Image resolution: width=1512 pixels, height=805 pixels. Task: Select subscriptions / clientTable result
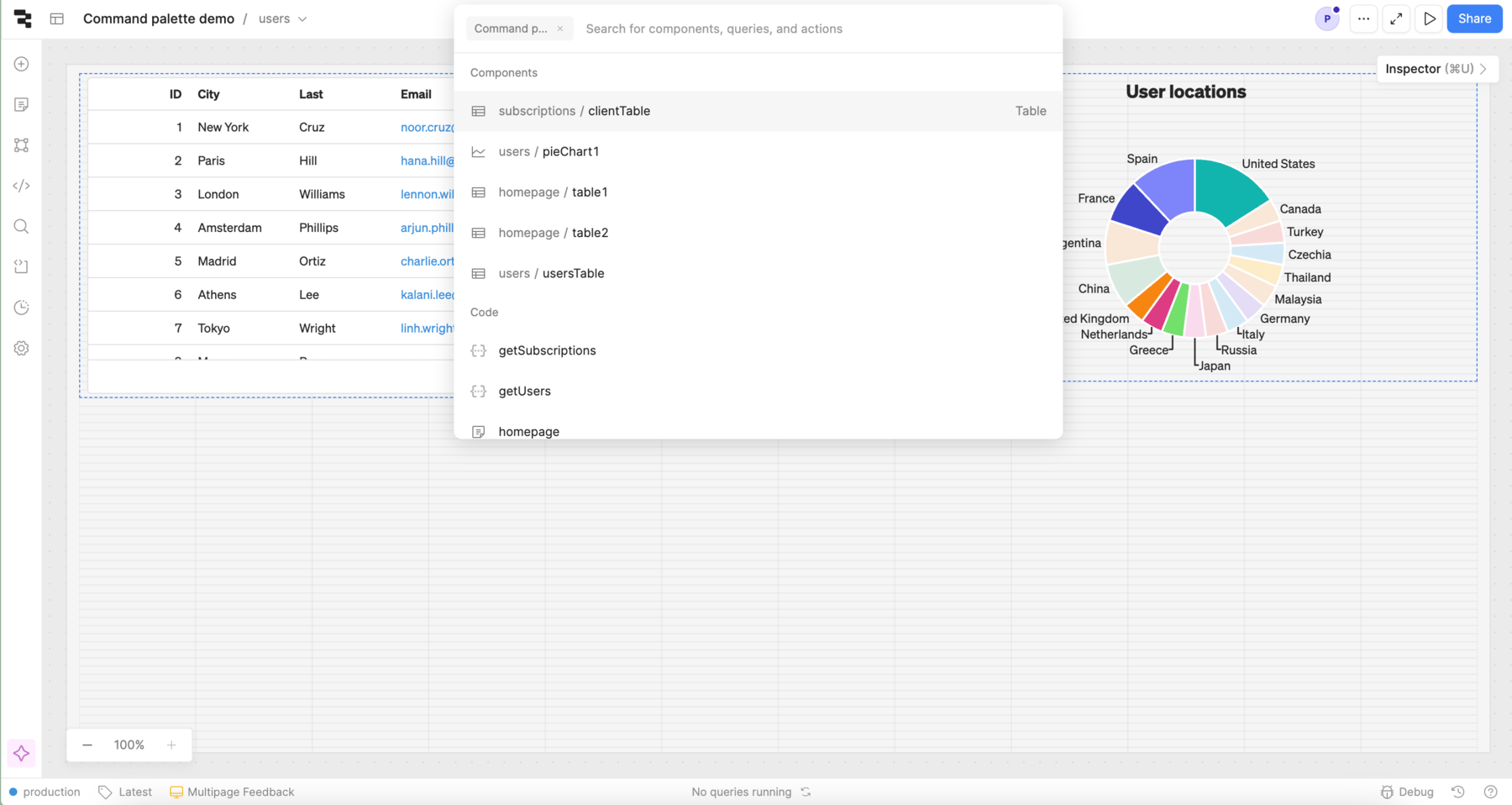pos(759,111)
